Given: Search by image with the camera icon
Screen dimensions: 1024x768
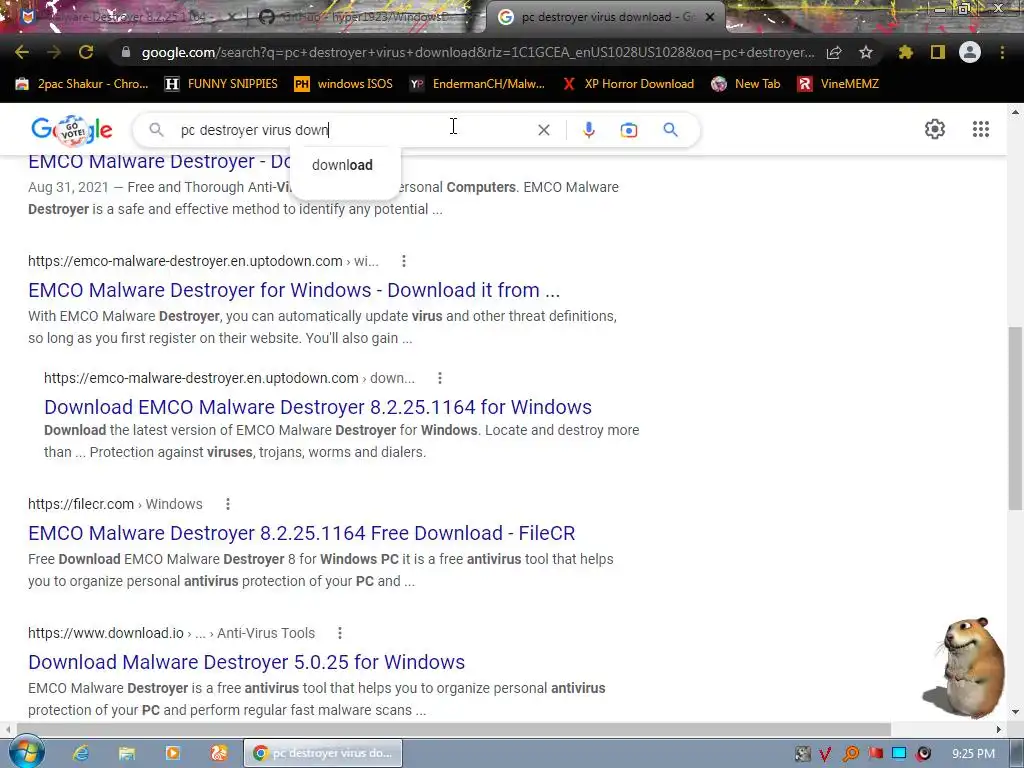Looking at the screenshot, I should coord(628,130).
